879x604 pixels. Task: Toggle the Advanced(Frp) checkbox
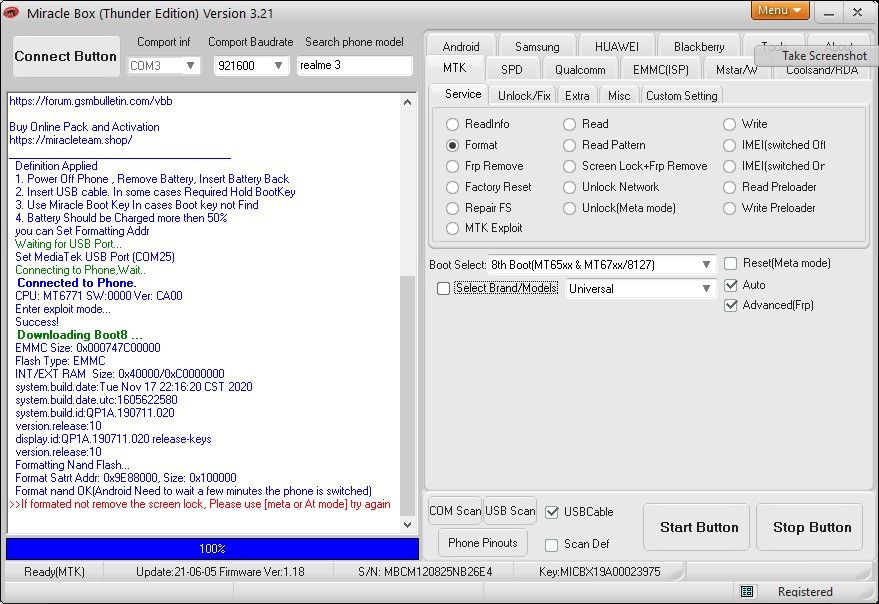coord(730,305)
